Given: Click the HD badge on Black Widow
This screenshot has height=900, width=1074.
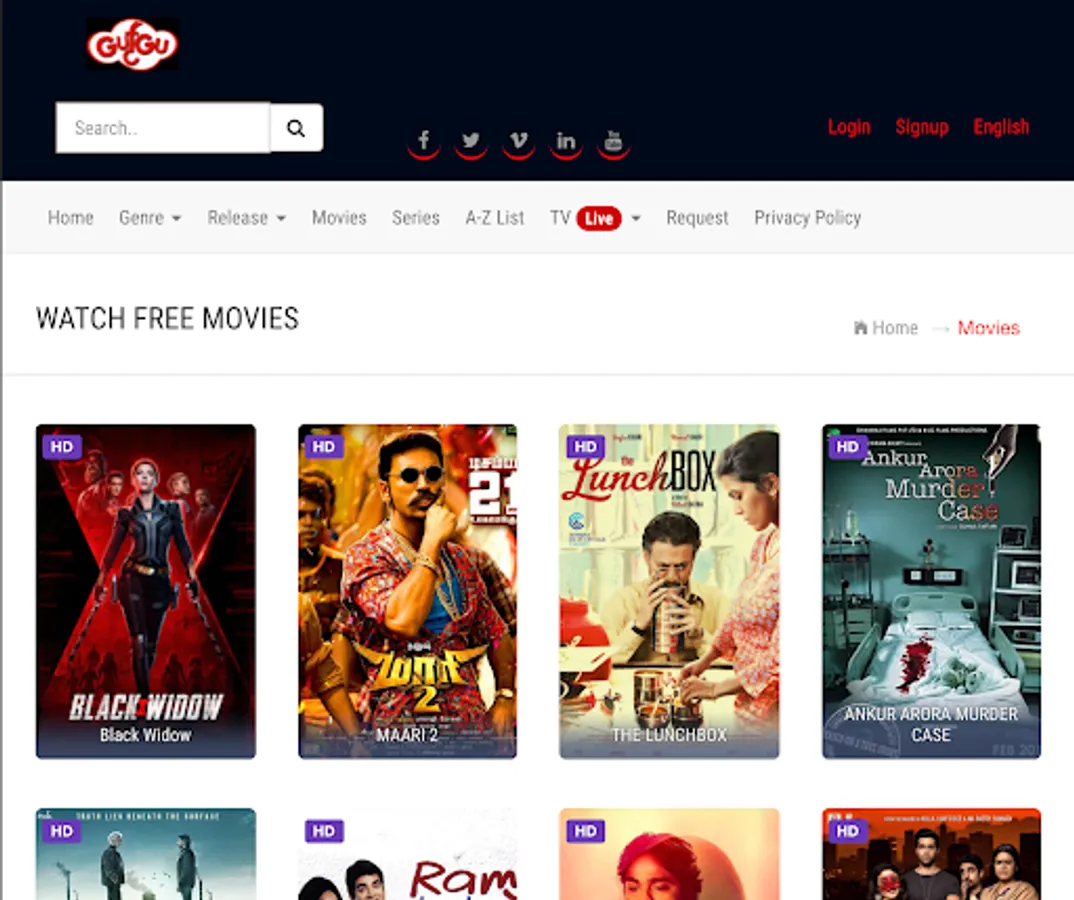Looking at the screenshot, I should coord(62,447).
